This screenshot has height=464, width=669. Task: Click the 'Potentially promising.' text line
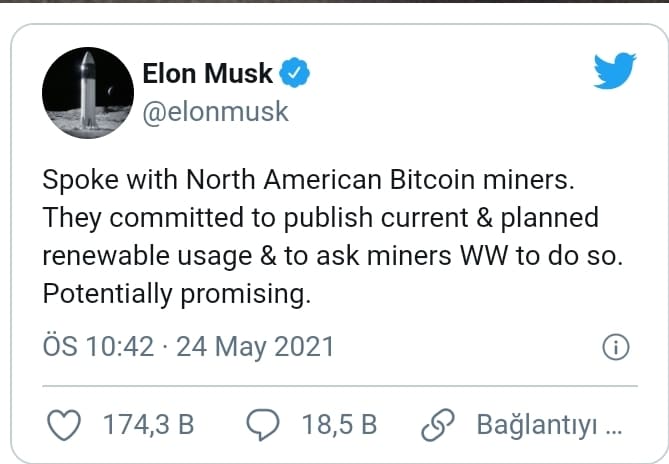coord(177,294)
